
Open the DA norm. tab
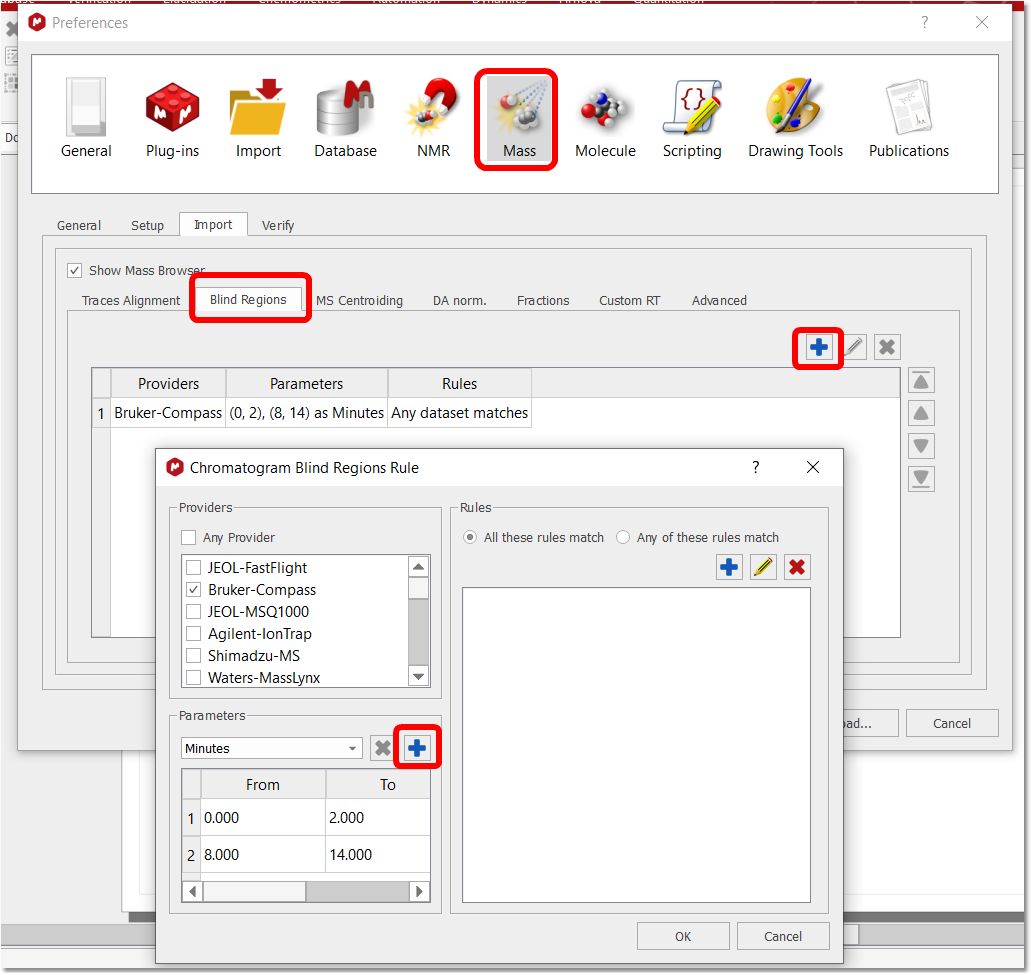460,300
